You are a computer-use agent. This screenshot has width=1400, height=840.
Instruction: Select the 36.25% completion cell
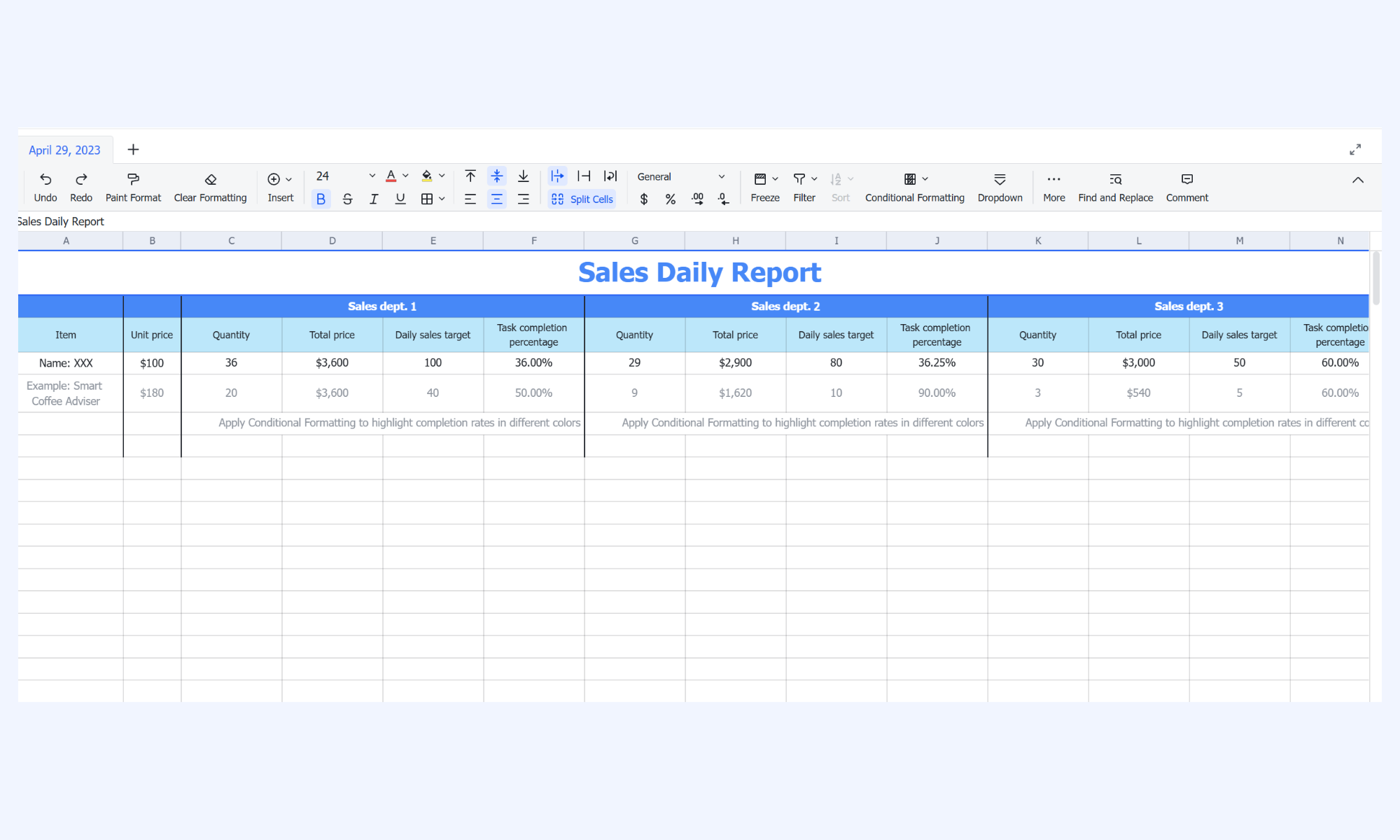[937, 363]
